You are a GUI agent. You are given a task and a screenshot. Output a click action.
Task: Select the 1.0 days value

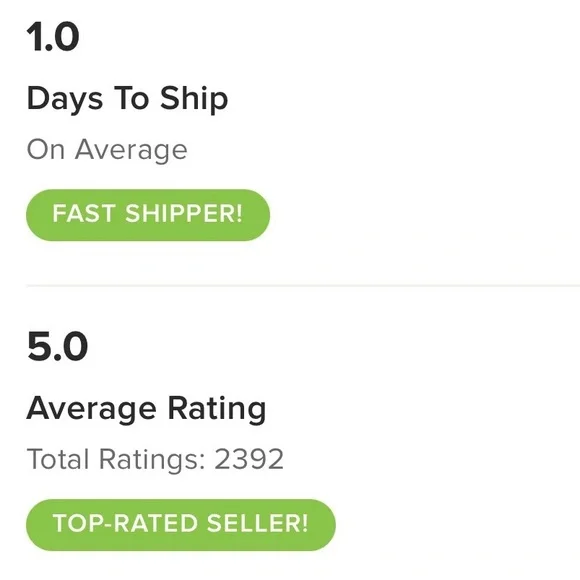pyautogui.click(x=53, y=37)
